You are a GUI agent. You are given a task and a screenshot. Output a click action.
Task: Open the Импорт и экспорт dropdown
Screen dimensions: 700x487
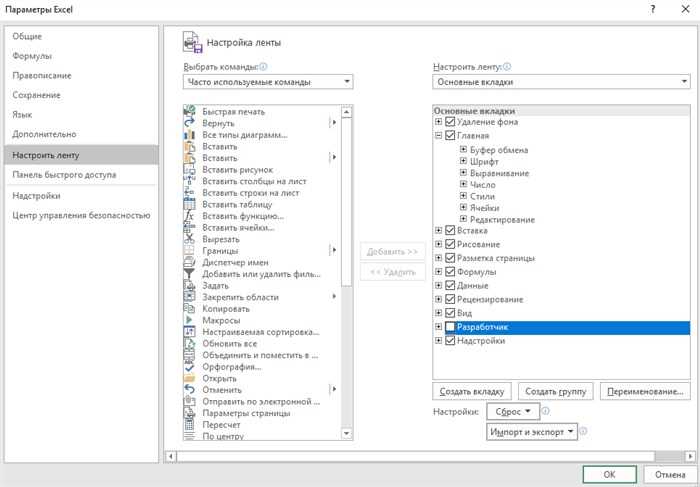point(532,432)
